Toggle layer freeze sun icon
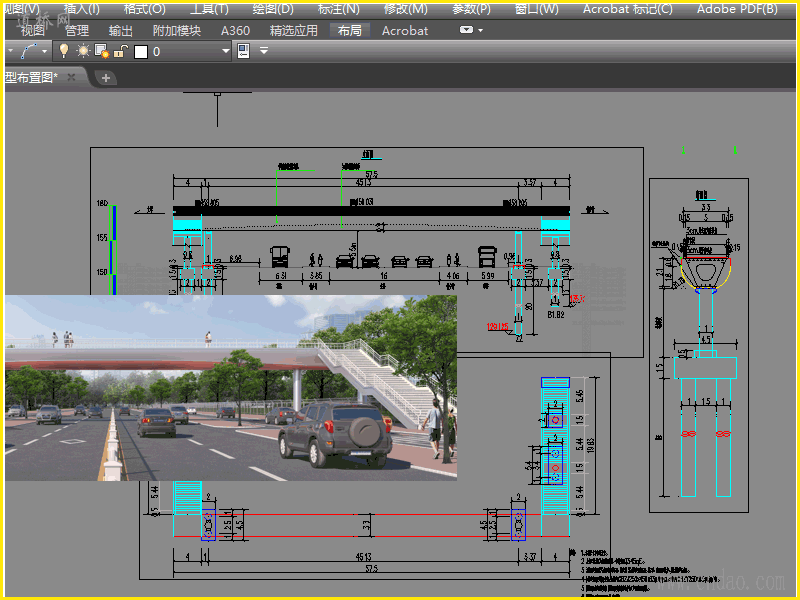Viewport: 800px width, 600px height. click(x=83, y=51)
